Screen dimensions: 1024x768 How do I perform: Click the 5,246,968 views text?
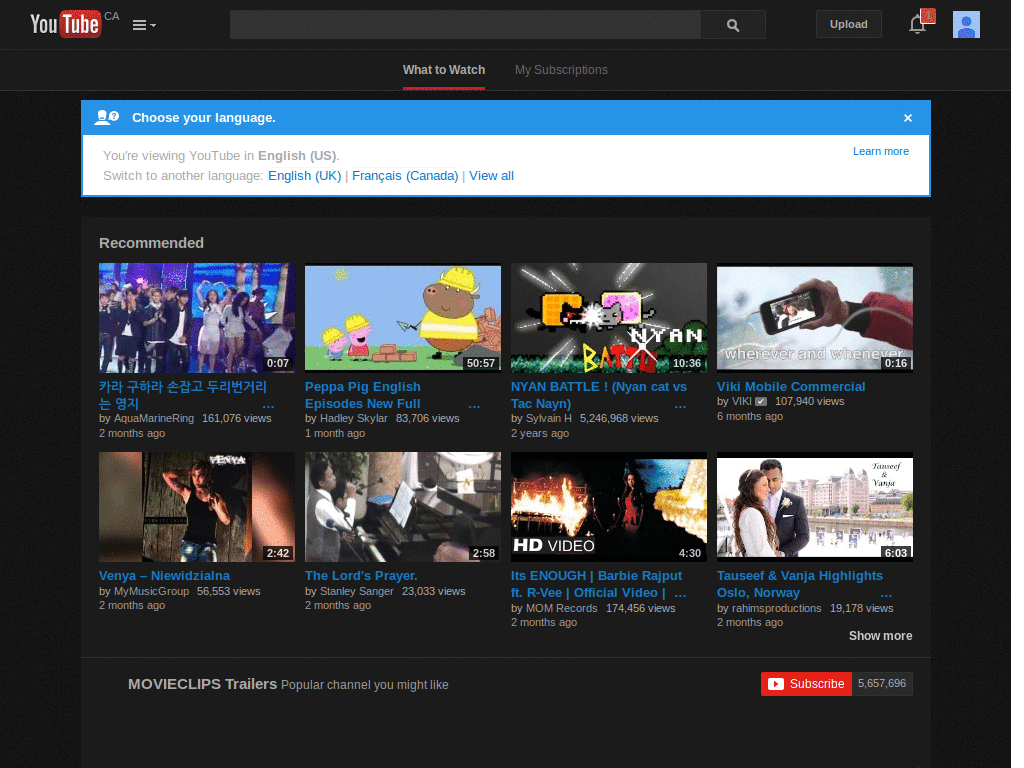(619, 418)
